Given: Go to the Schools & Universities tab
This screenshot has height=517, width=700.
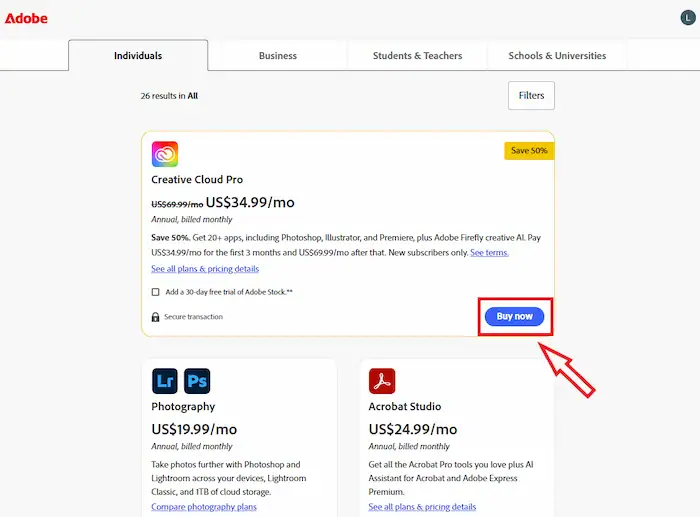Looking at the screenshot, I should pyautogui.click(x=557, y=56).
